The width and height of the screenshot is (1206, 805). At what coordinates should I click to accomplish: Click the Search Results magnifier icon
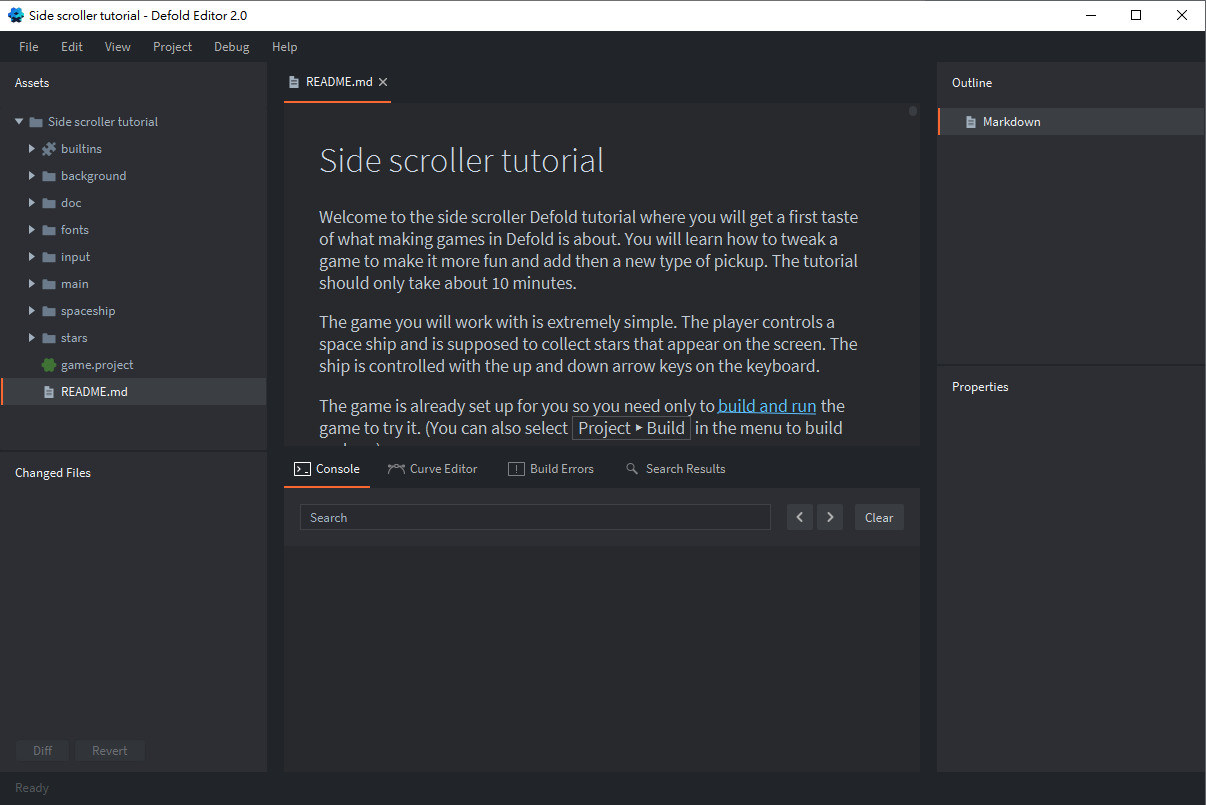[632, 469]
